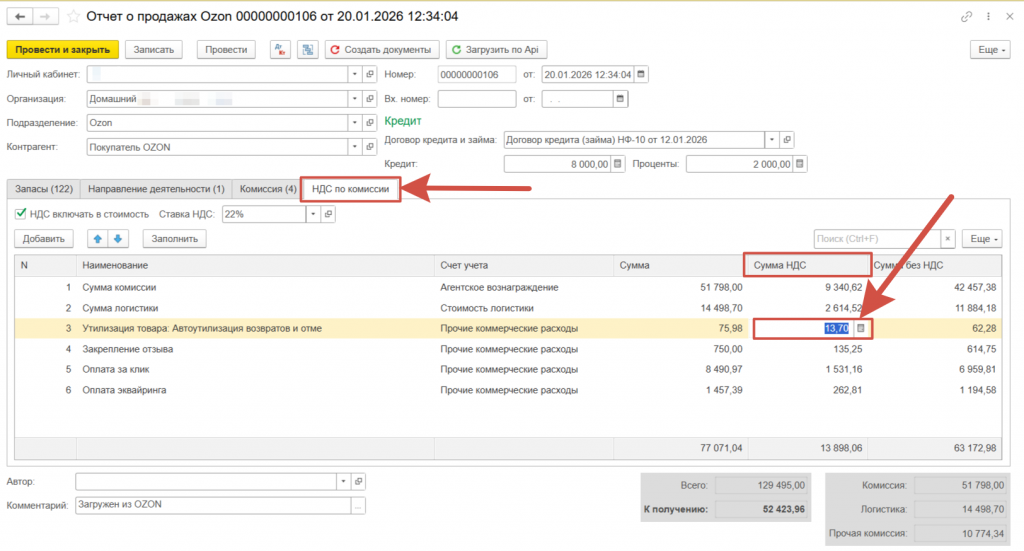Move row up with blue arrow
This screenshot has height=551, width=1024.
98,239
